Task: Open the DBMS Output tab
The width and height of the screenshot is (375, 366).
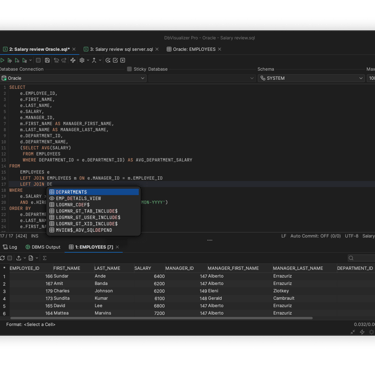Action: tap(43, 247)
